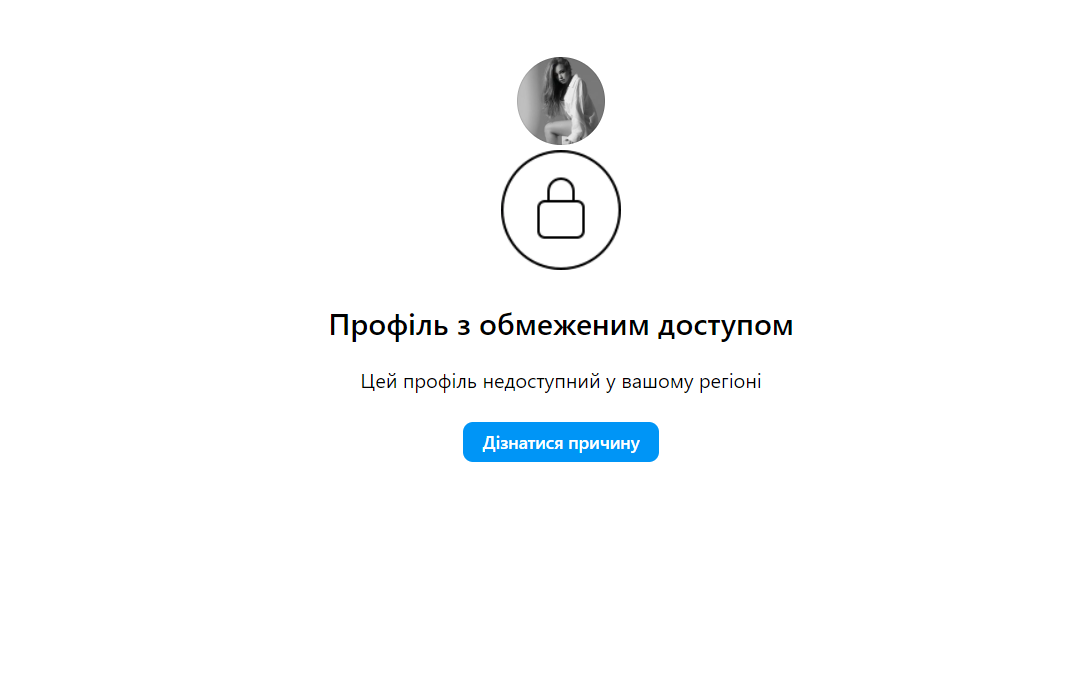Click the word 'Дізнатися' on the blue button
1067x674 pixels.
[523, 443]
